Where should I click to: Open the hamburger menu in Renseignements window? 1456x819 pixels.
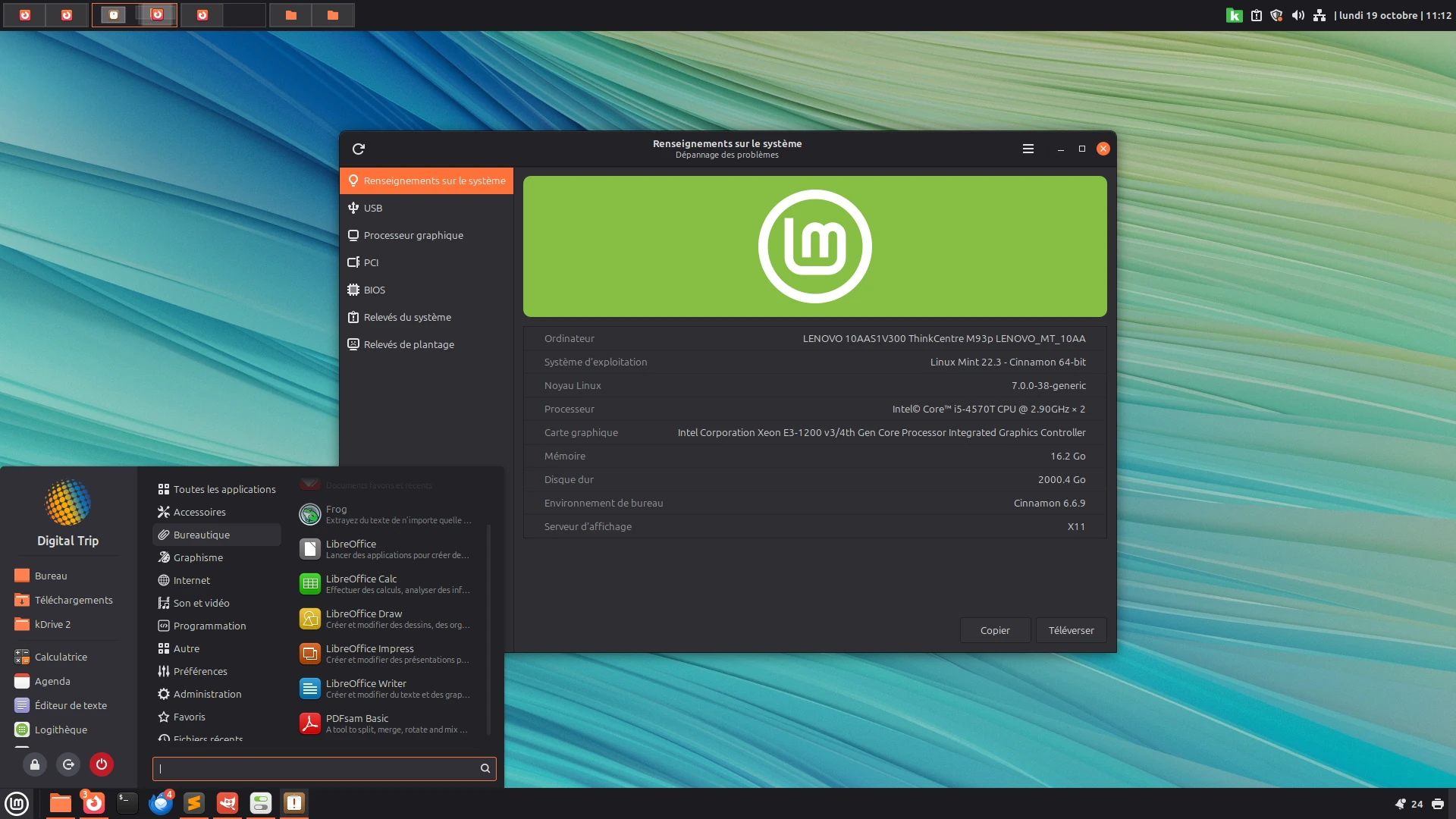tap(1028, 149)
